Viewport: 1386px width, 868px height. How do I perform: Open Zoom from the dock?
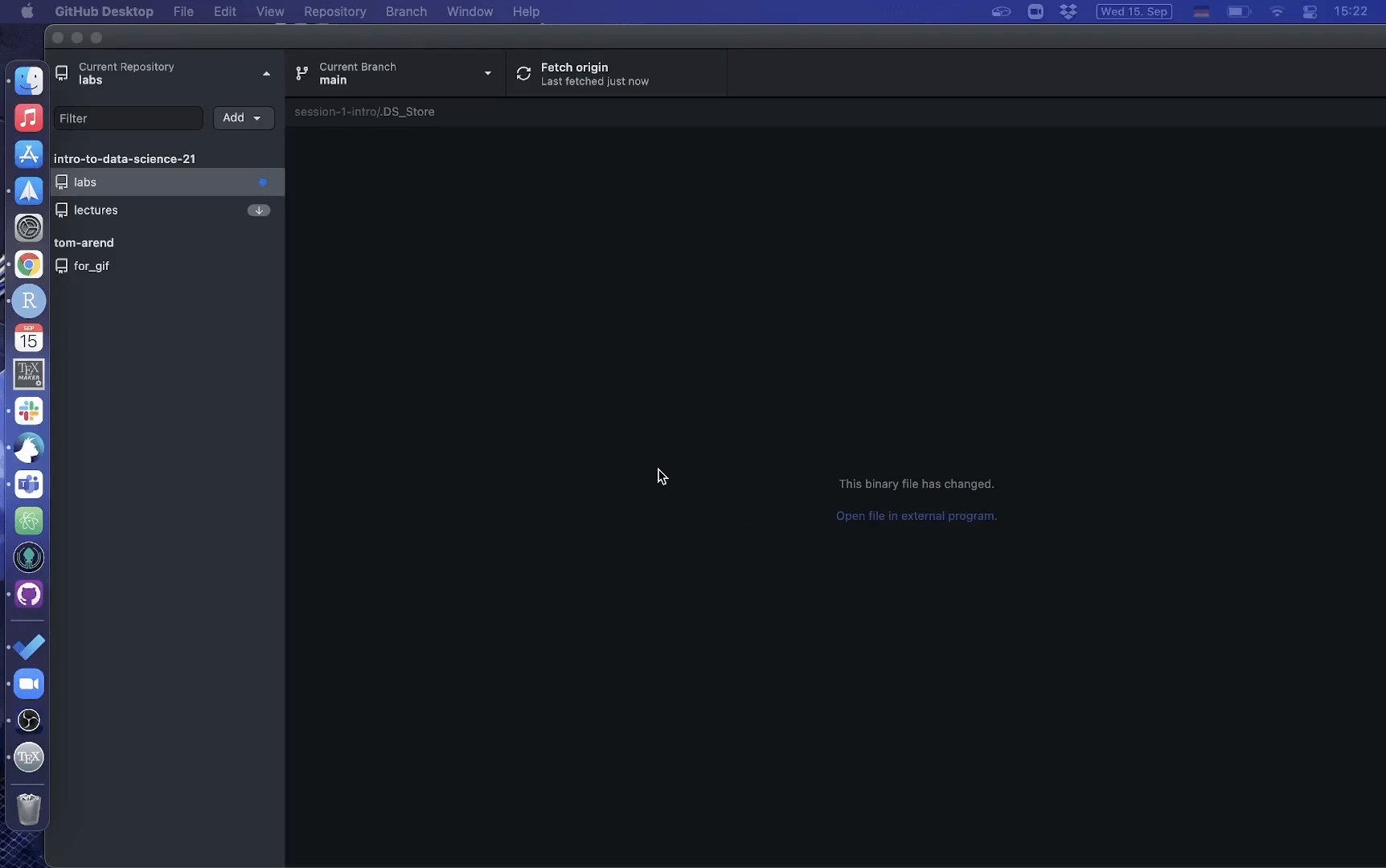click(x=29, y=684)
